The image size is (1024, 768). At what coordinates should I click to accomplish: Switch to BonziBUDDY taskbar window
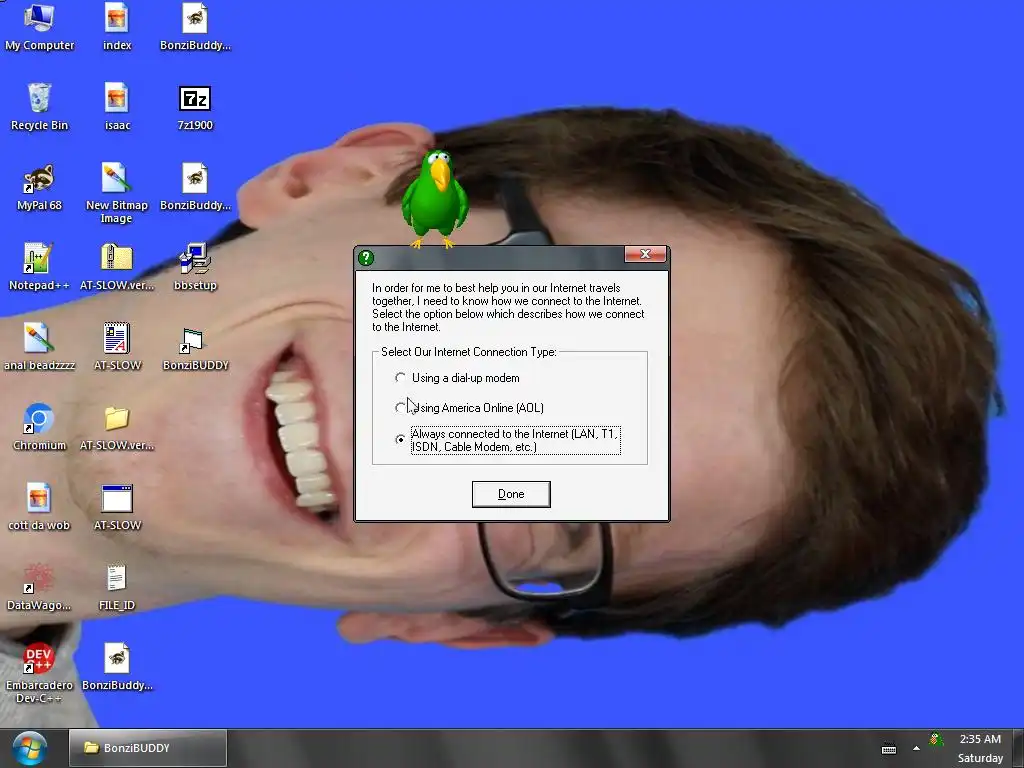tap(148, 748)
